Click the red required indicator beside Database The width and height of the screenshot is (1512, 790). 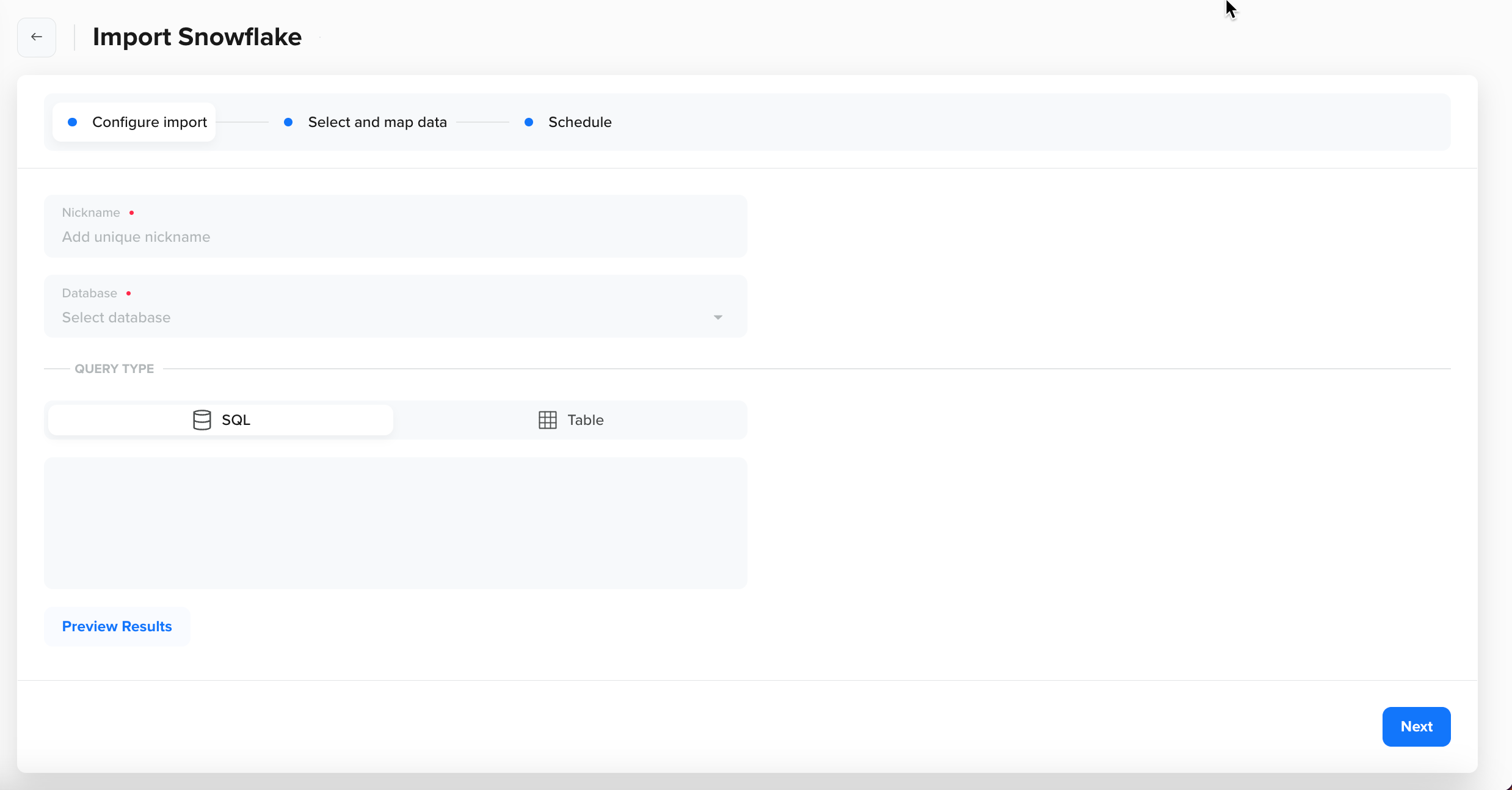click(129, 293)
